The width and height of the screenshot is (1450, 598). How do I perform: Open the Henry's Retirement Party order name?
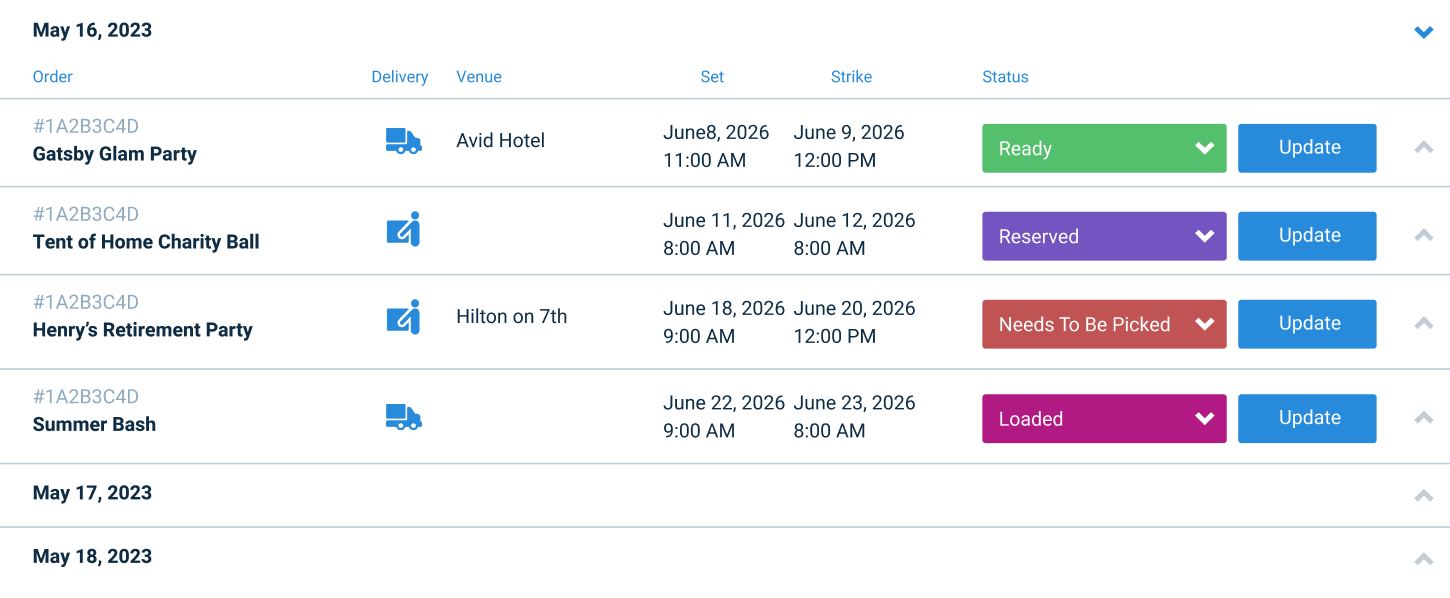coord(142,330)
